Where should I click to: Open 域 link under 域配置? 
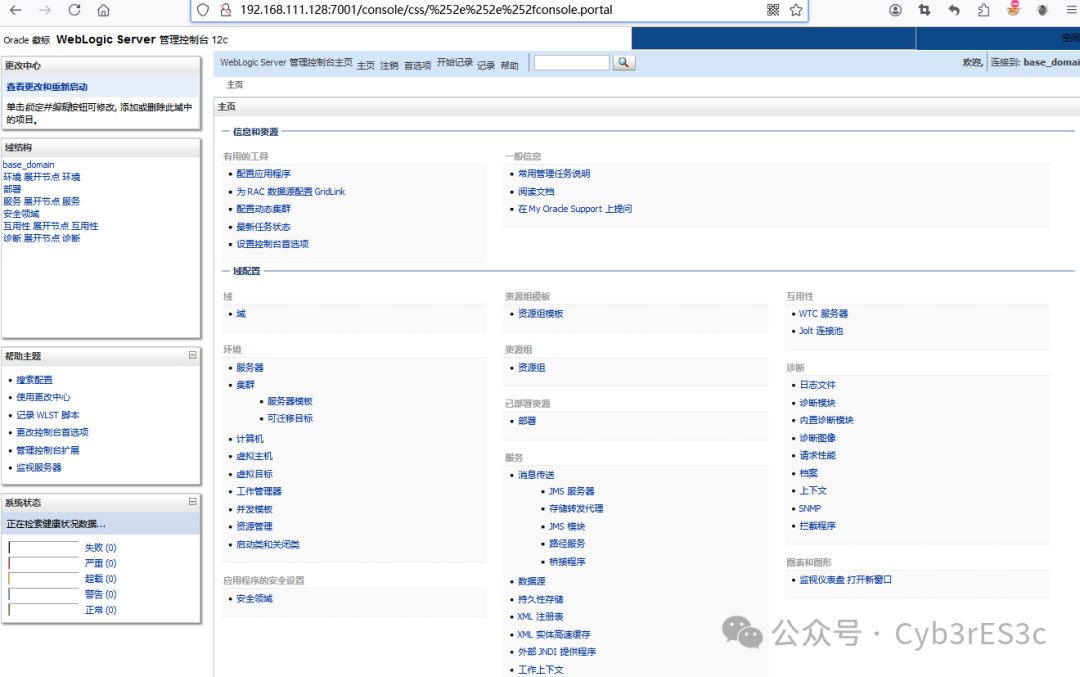241,313
